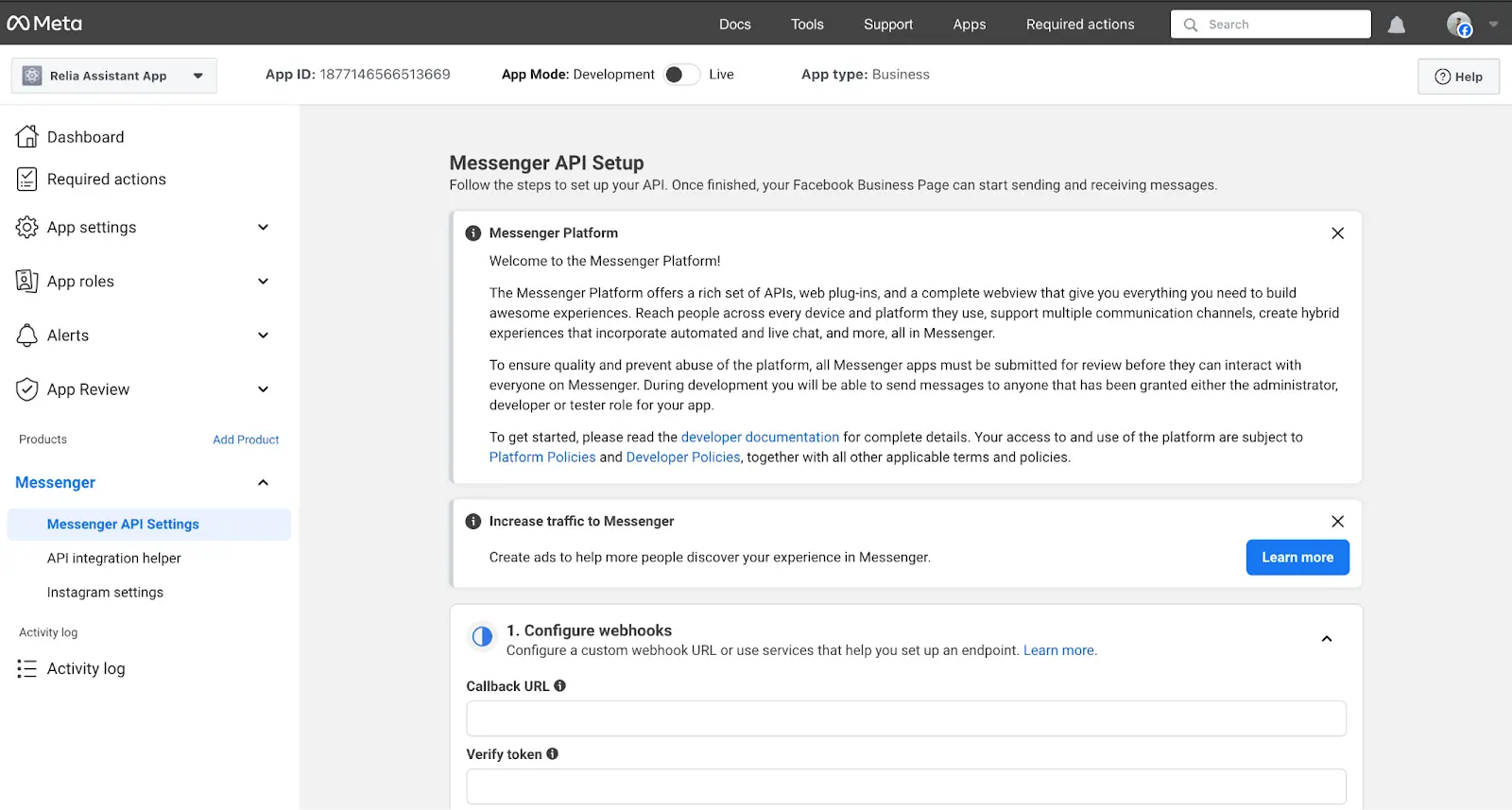This screenshot has height=810, width=1512.
Task: Click the Required actions checklist icon
Action: [27, 180]
